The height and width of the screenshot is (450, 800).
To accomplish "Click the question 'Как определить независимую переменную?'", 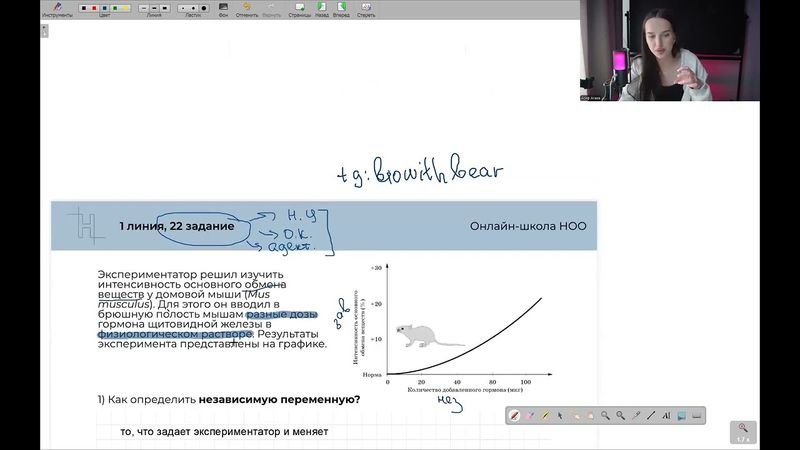I will (234, 399).
